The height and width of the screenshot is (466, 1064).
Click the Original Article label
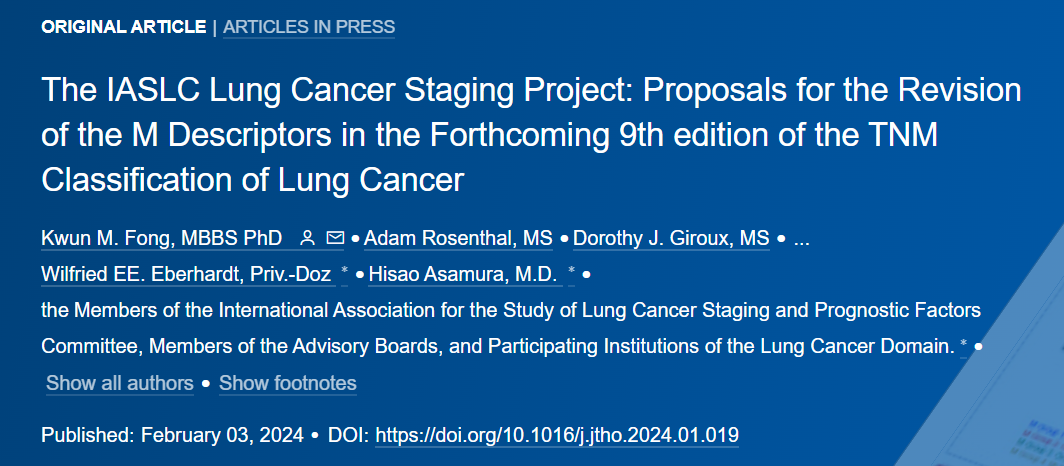point(124,27)
